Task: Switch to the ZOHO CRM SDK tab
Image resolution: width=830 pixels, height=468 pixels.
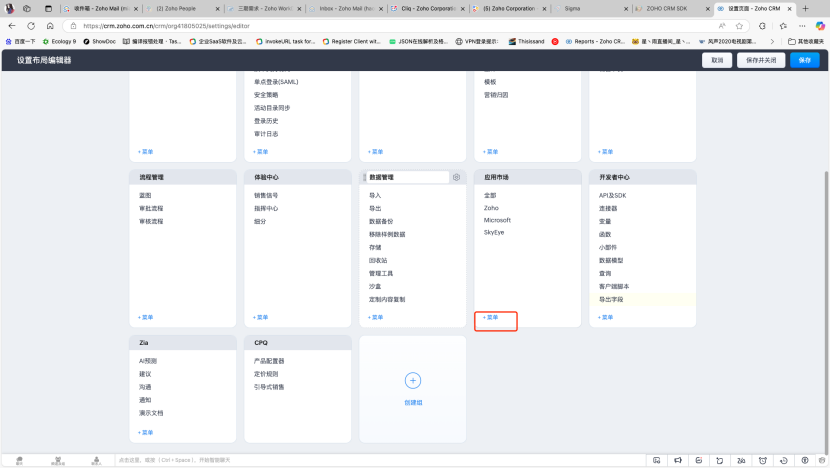Action: (x=672, y=8)
